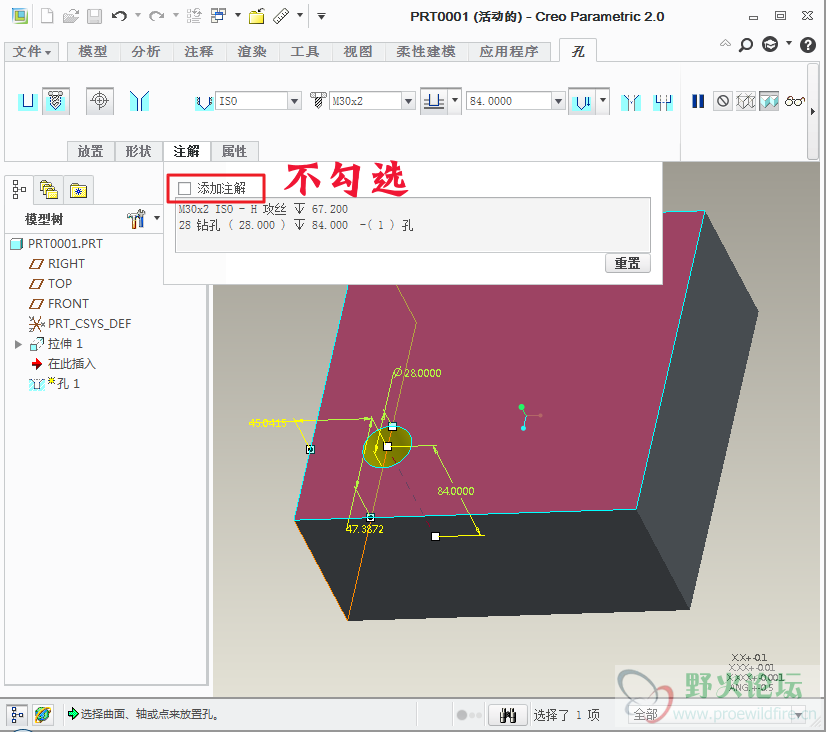
Task: Undo the last action
Action: (119, 16)
